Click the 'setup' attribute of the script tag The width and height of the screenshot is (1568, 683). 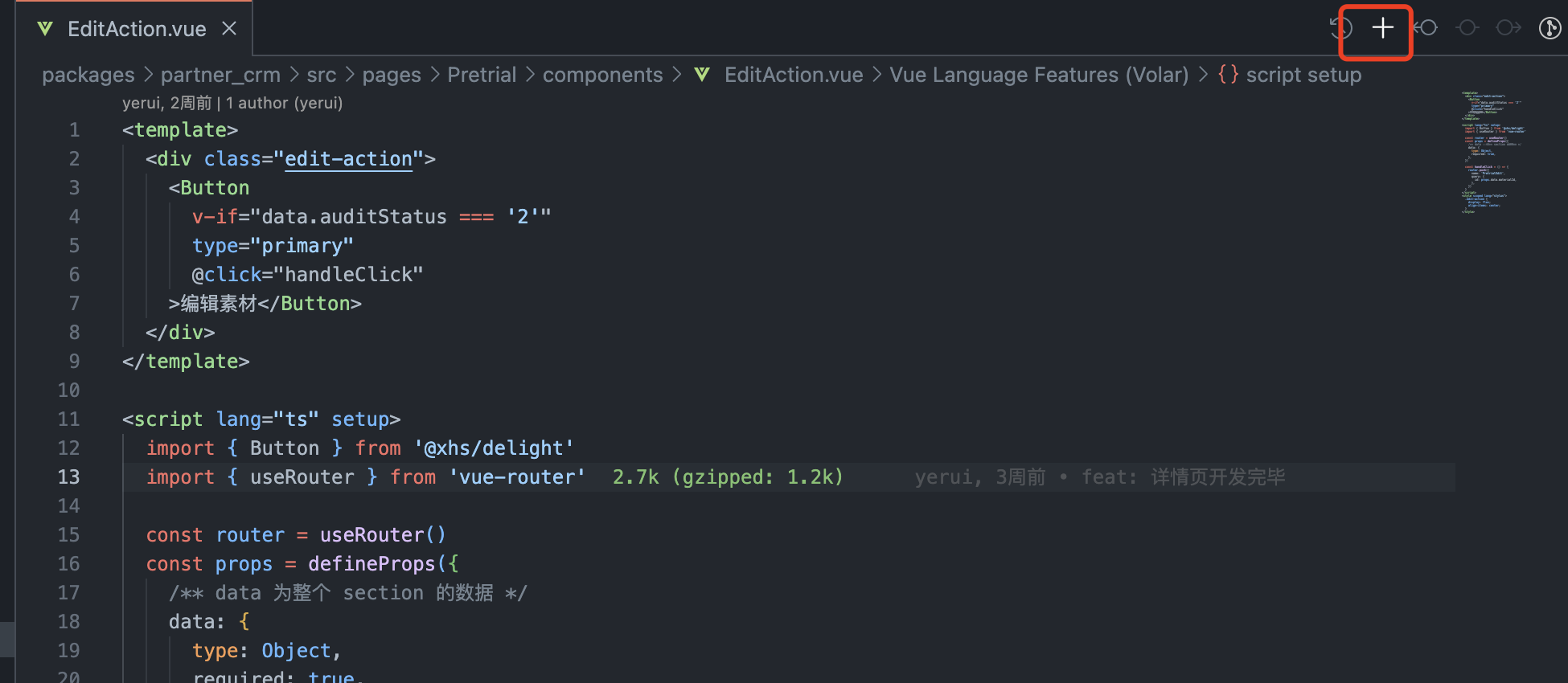[360, 419]
